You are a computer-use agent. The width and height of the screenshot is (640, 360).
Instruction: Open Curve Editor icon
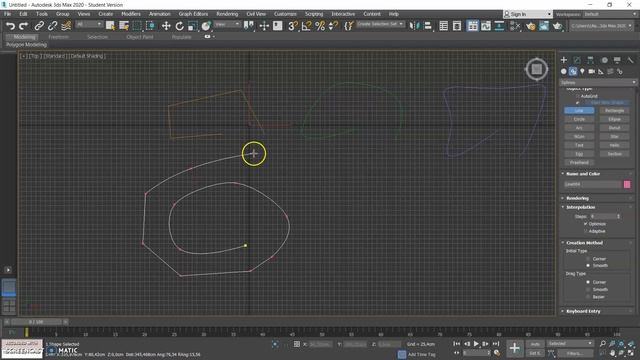[486, 26]
